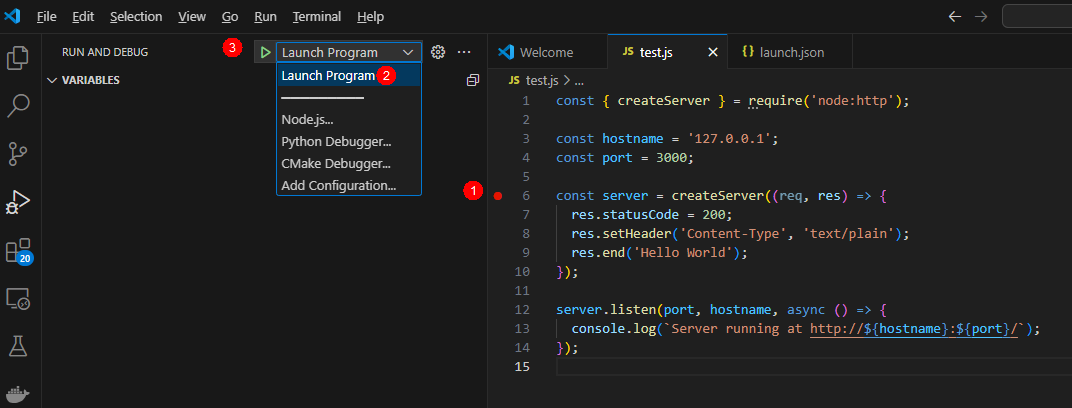This screenshot has width=1072, height=408.
Task: Open the Launch Program configuration dropdown
Action: [x=348, y=52]
